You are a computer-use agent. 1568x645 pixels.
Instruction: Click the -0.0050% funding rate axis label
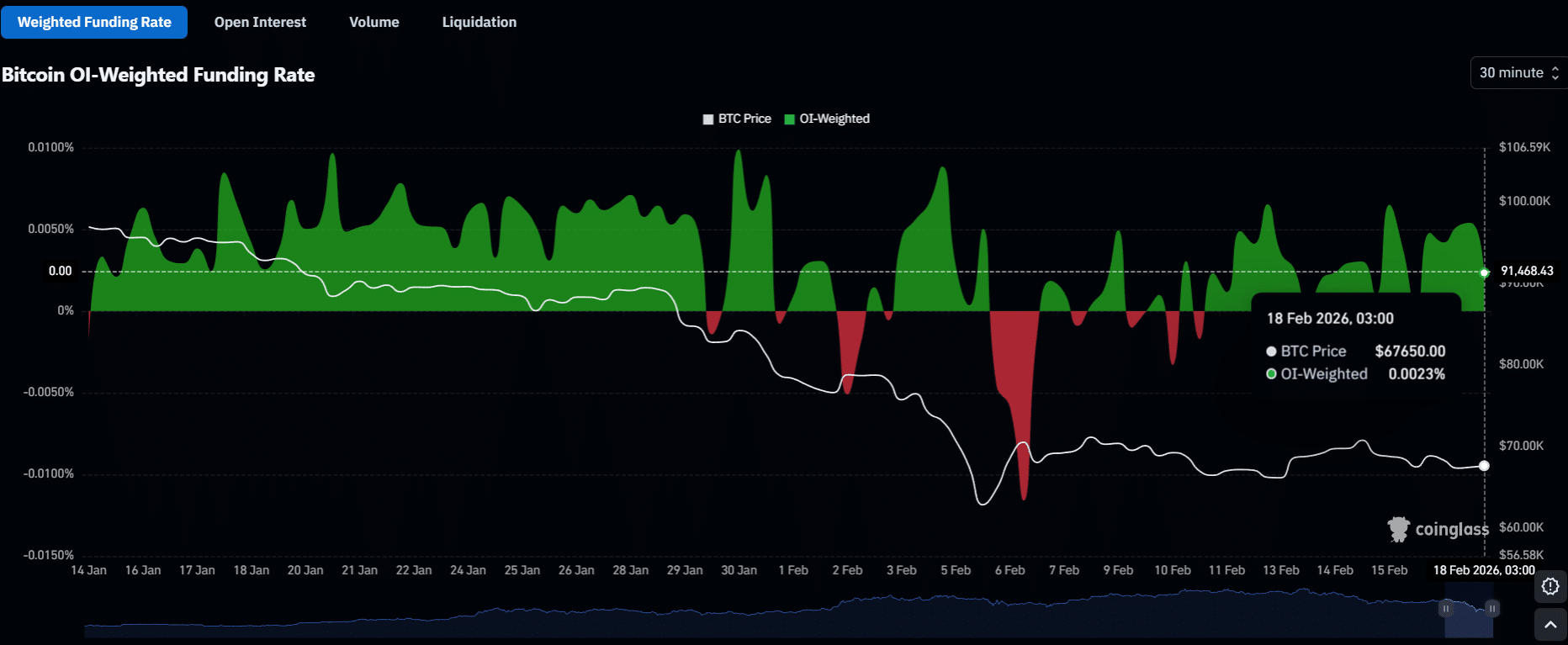[49, 392]
